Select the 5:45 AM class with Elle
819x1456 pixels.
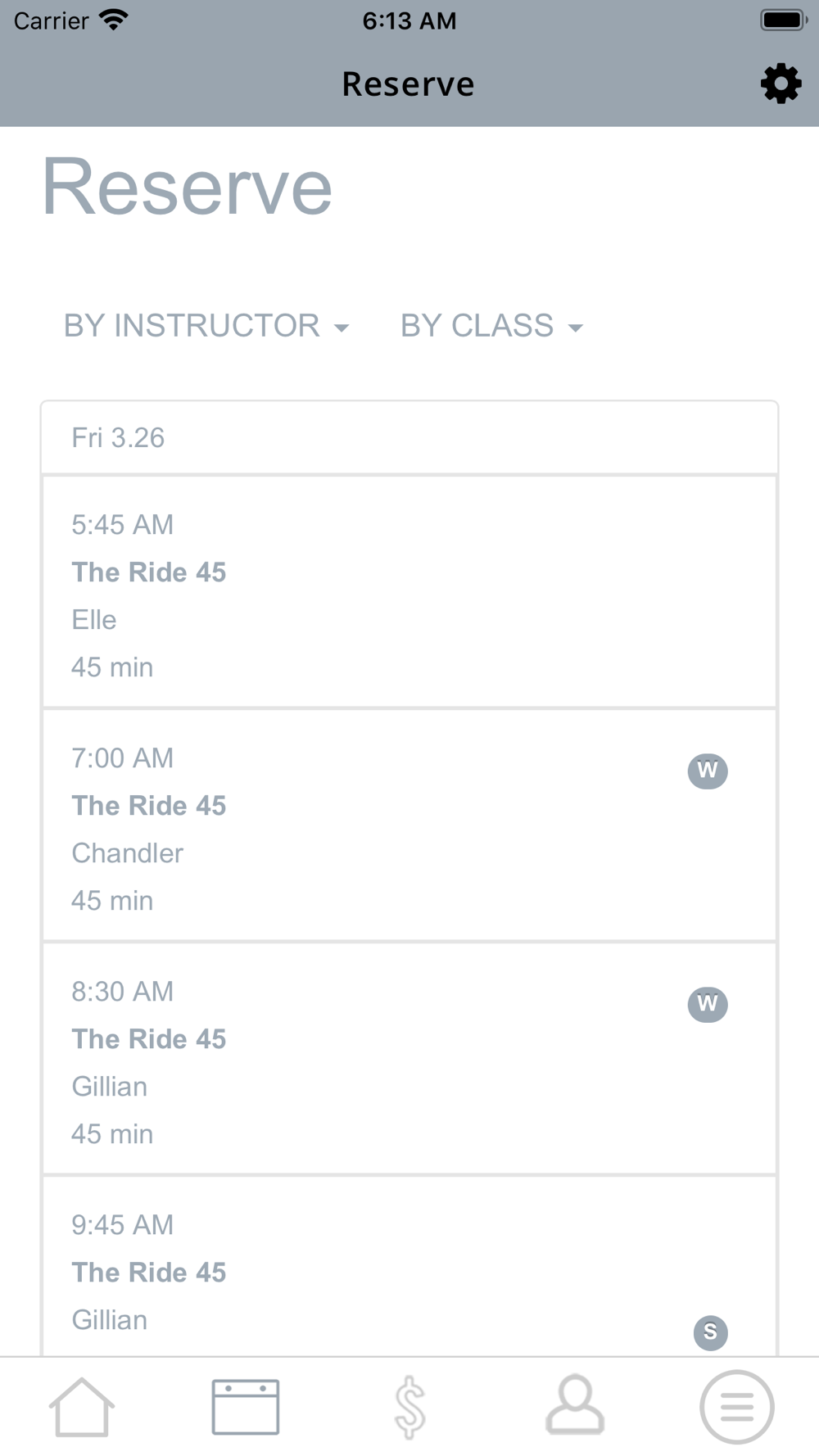coord(409,593)
